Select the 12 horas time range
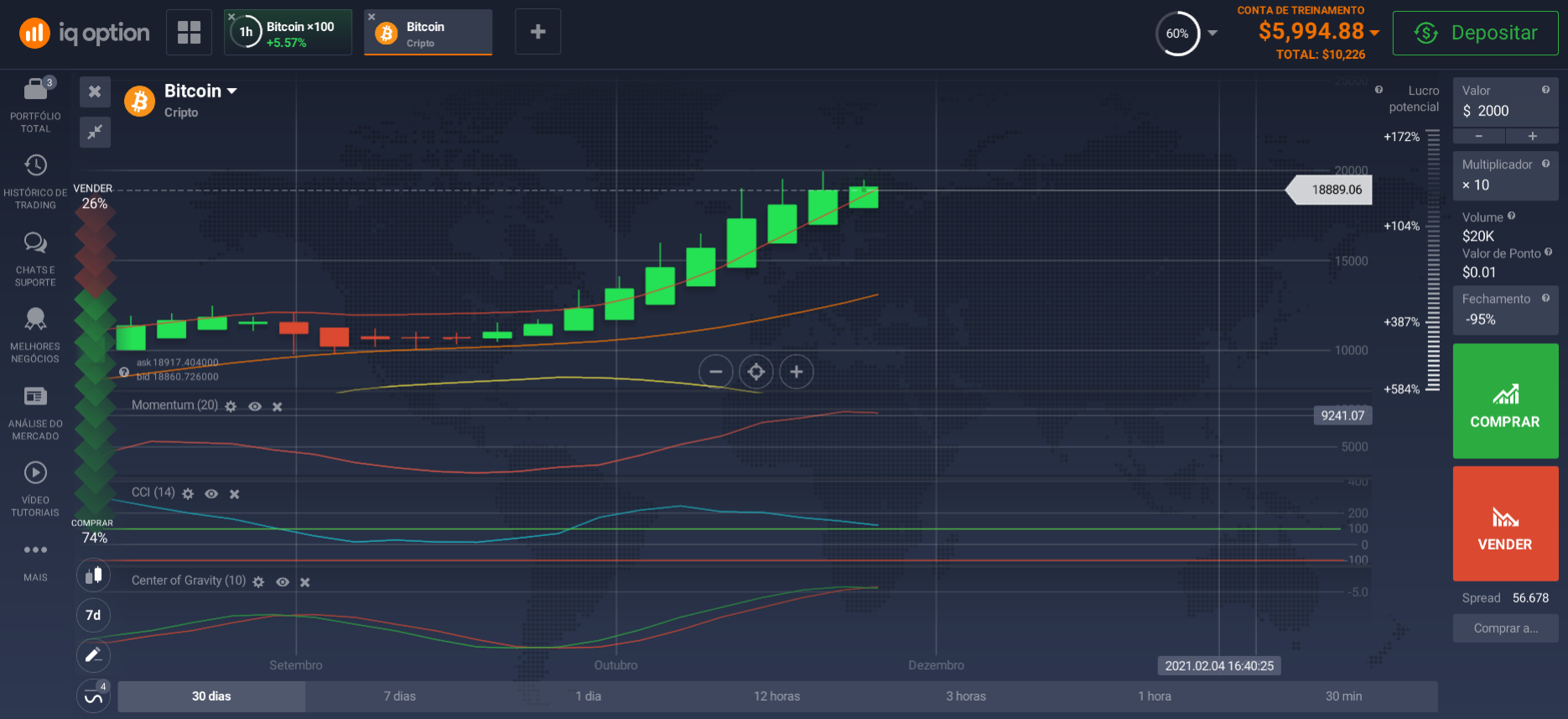This screenshot has width=1568, height=719. coord(777,696)
